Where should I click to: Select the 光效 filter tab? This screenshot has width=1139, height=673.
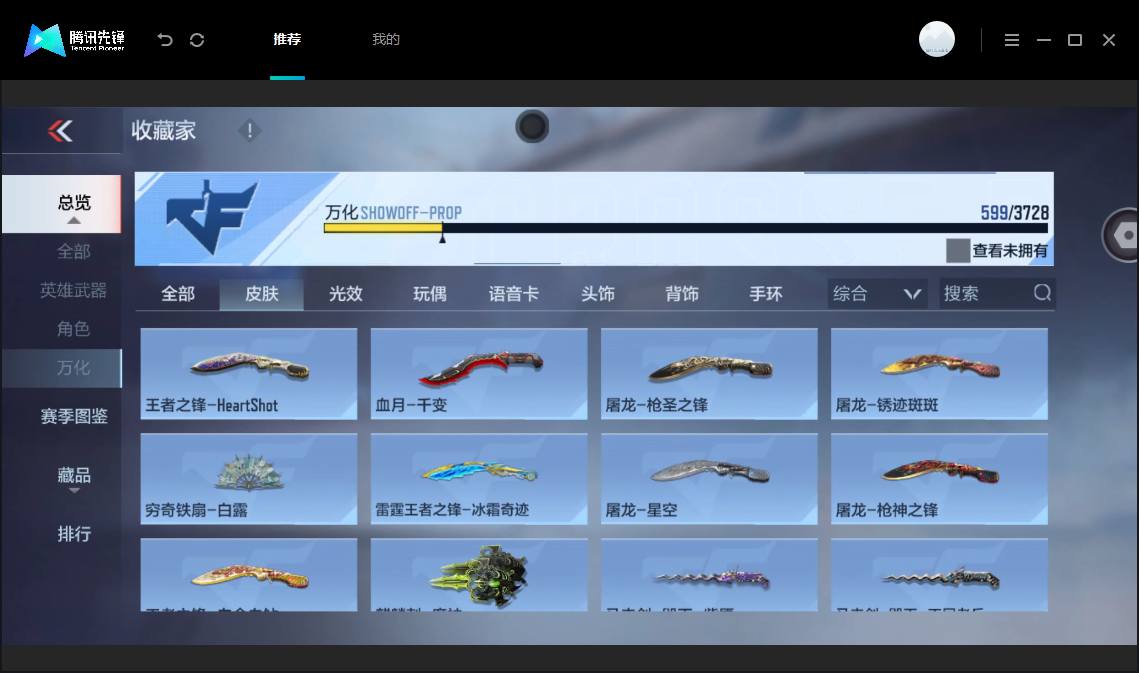click(346, 294)
